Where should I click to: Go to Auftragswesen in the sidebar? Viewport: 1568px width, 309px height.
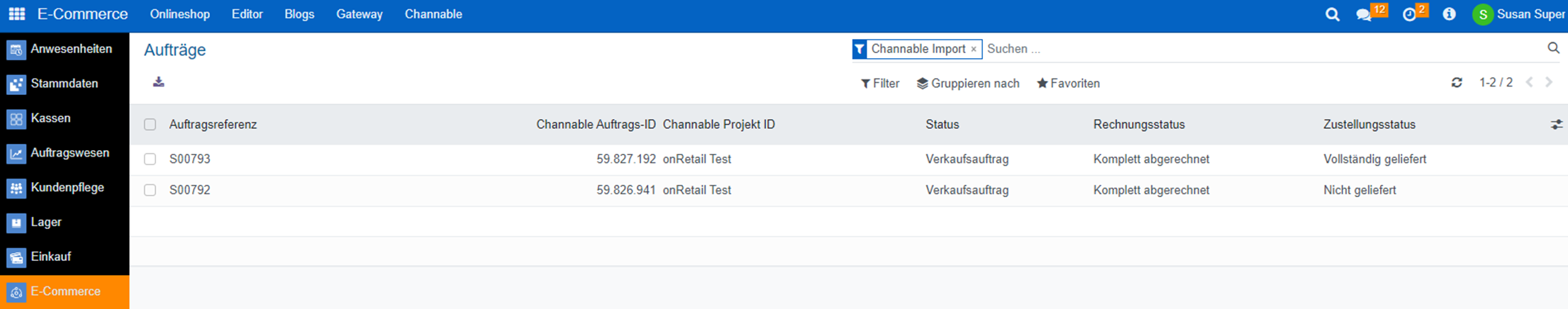69,153
